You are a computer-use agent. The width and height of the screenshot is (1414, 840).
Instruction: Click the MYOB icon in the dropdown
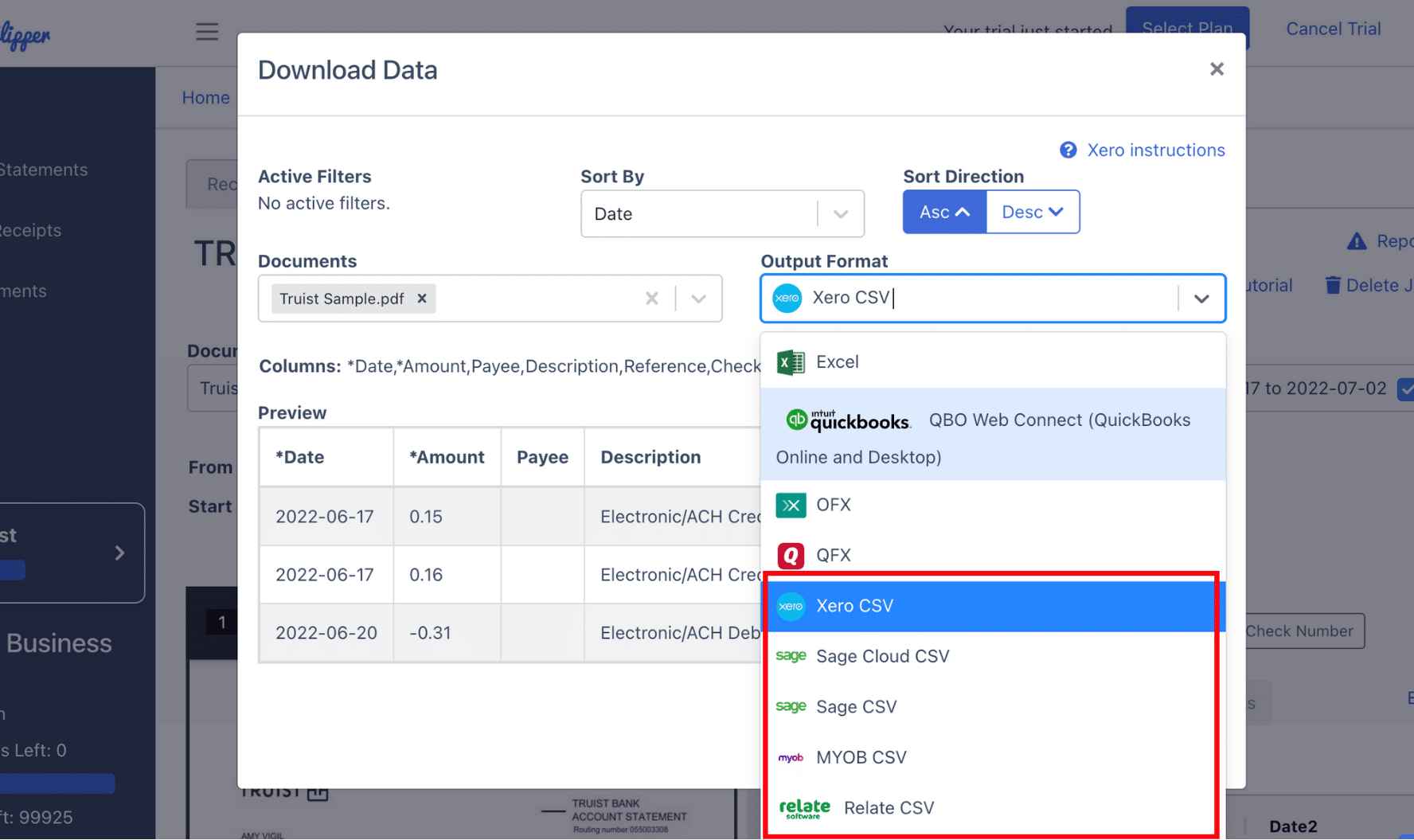tap(791, 757)
